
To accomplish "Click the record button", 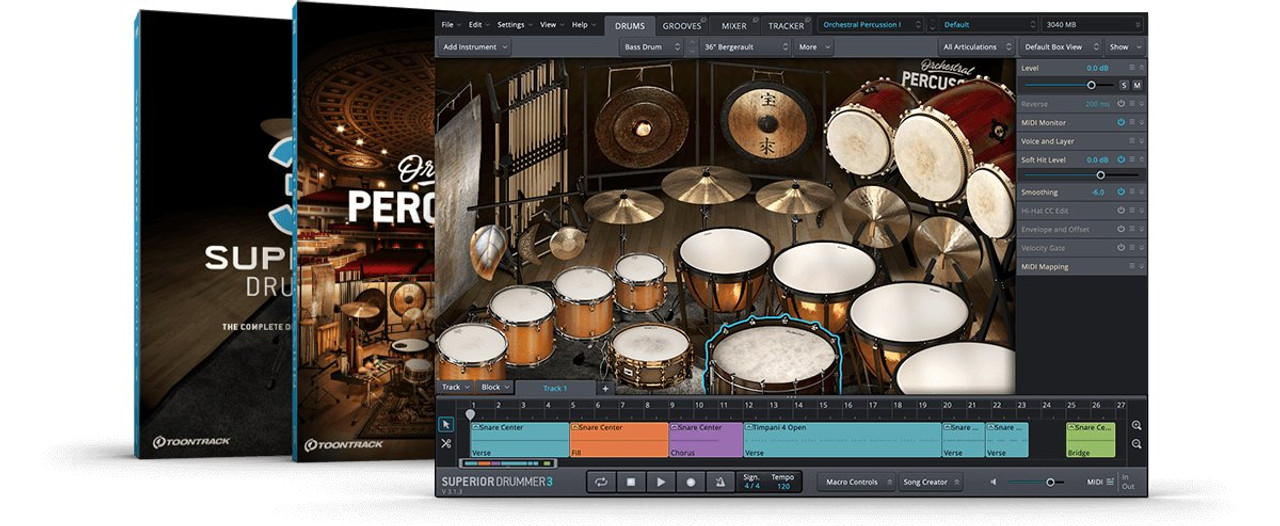I will [690, 482].
